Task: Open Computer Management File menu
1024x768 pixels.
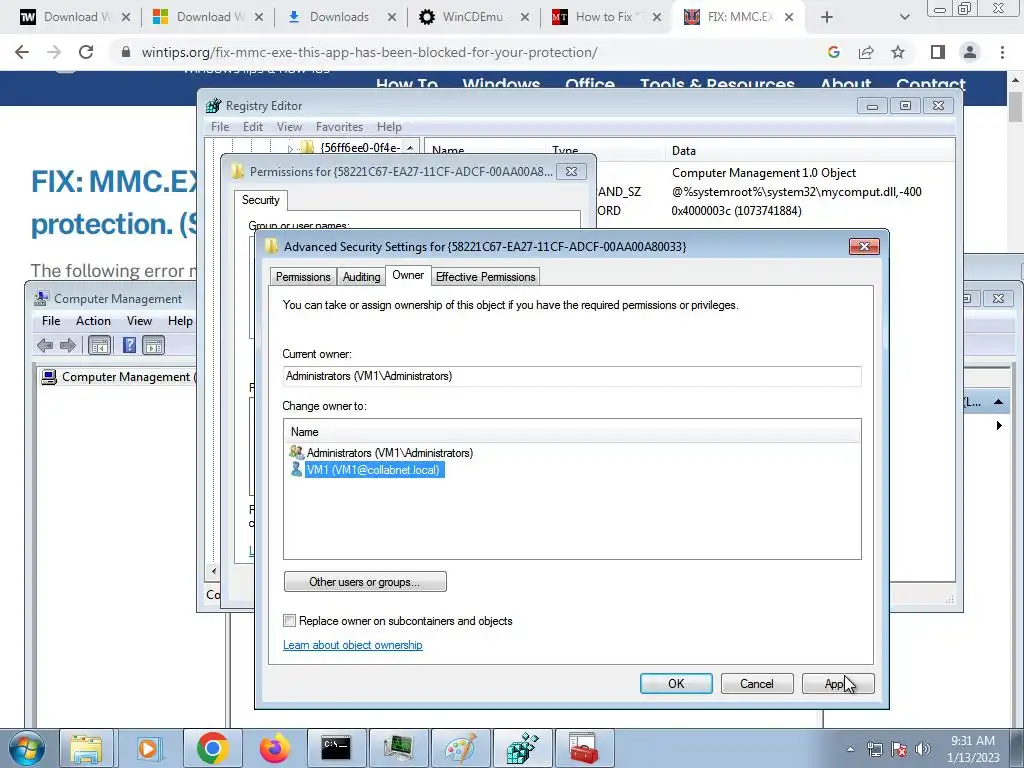Action: 51,321
